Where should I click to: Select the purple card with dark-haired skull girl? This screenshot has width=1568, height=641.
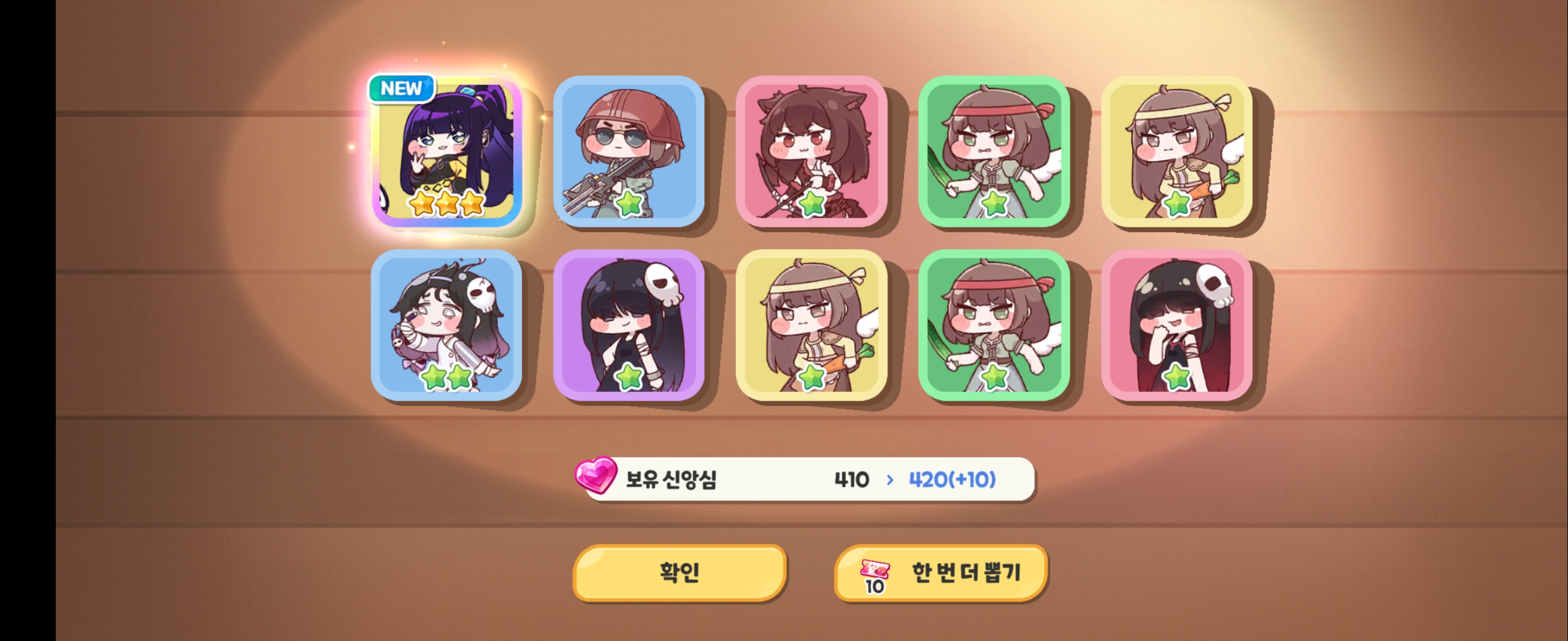coord(629,325)
